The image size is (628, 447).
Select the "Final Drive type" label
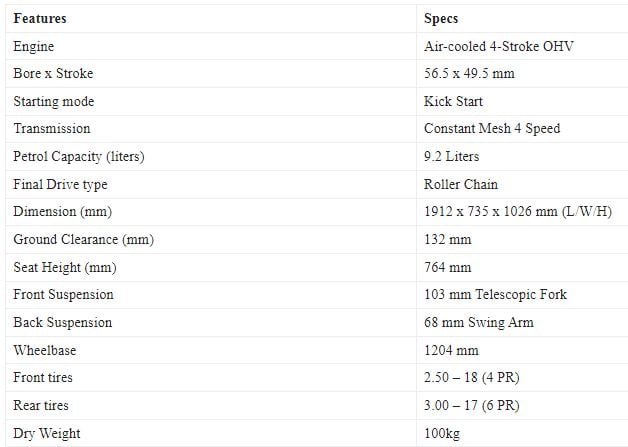point(60,184)
